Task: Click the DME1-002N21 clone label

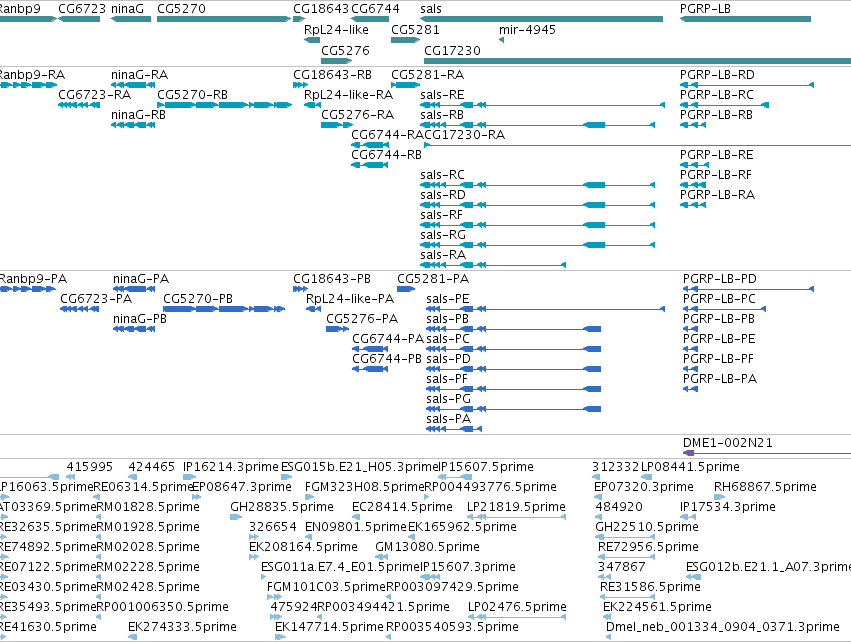Action: pyautogui.click(x=728, y=443)
